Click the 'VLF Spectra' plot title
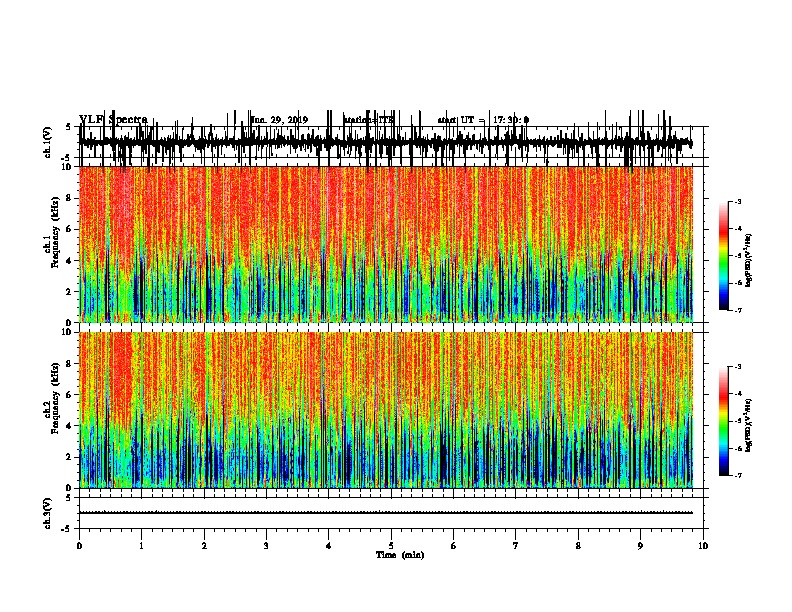The image size is (792, 612). 113,120
